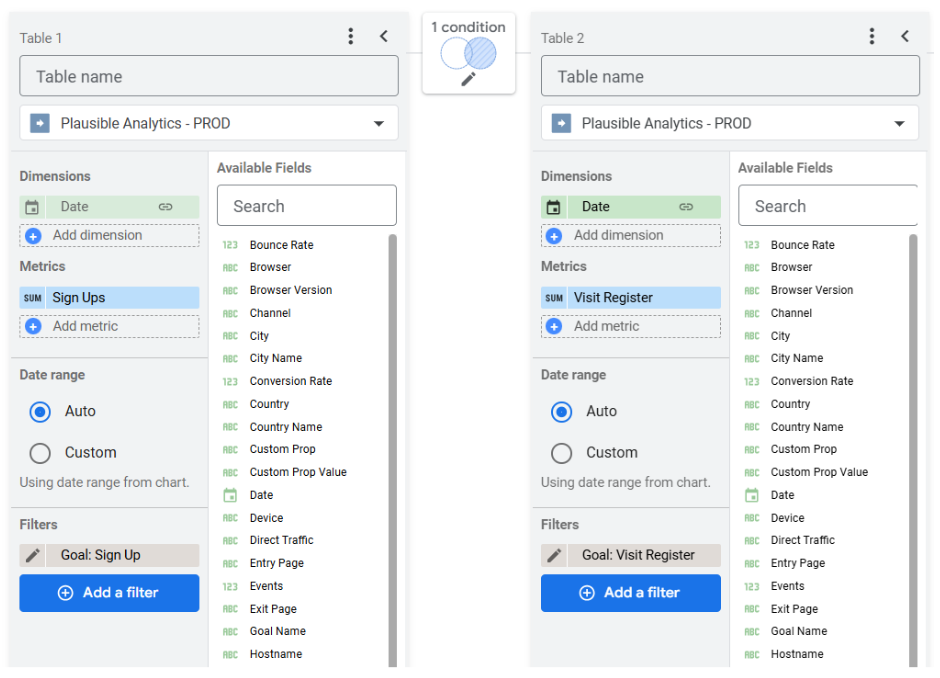The width and height of the screenshot is (940, 678).
Task: Select Auto date range in Table 1
Action: tap(40, 411)
